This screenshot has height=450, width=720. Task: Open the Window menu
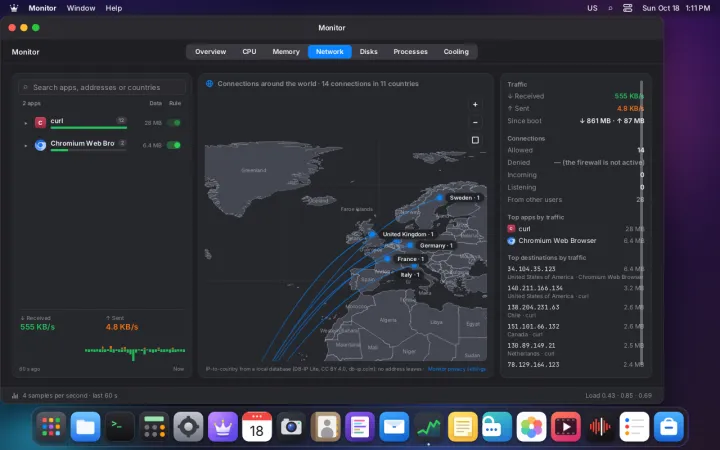pos(81,8)
